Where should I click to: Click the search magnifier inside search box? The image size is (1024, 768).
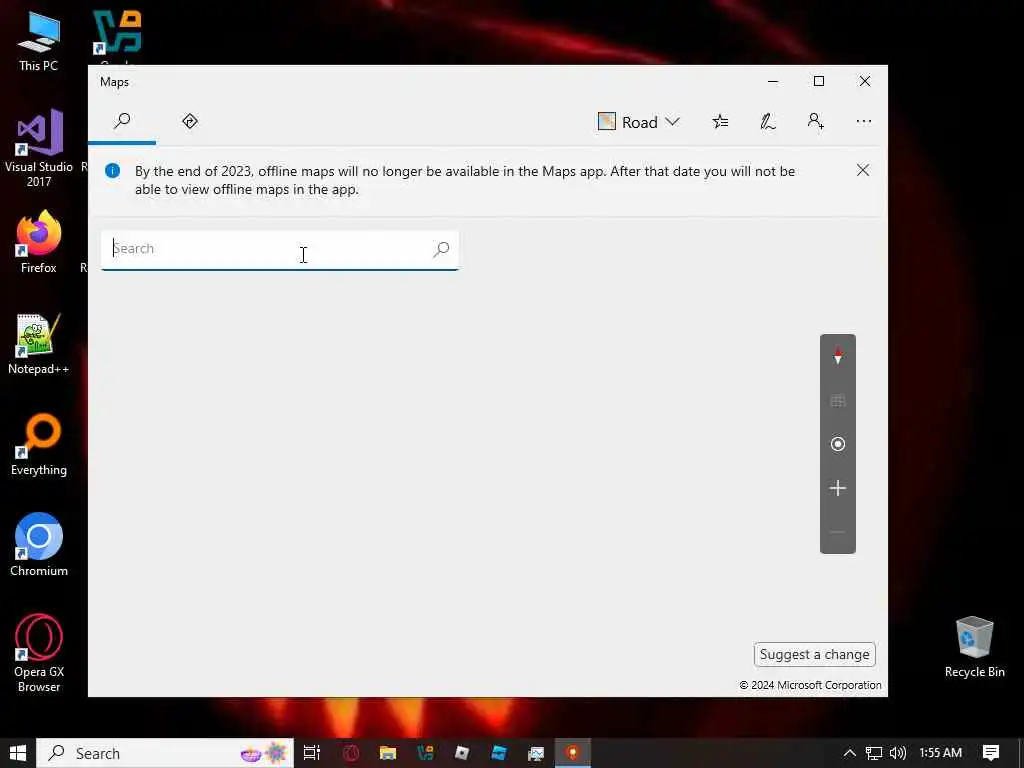(x=441, y=249)
